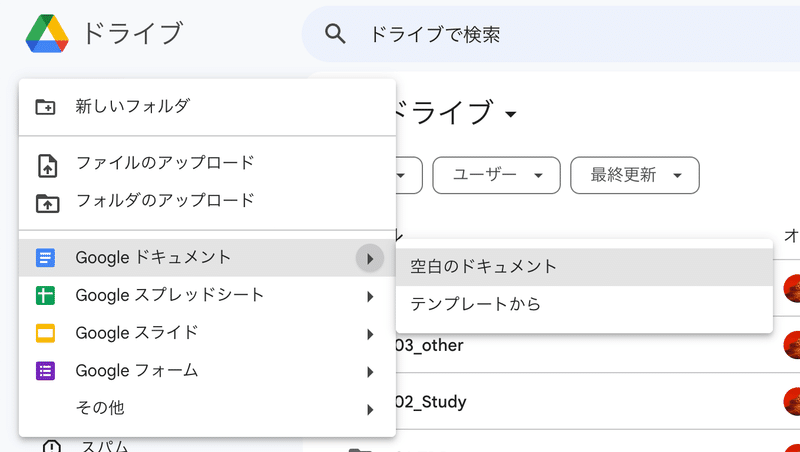Expand the Google フォーム submenu arrow
The width and height of the screenshot is (800, 452).
(x=370, y=372)
